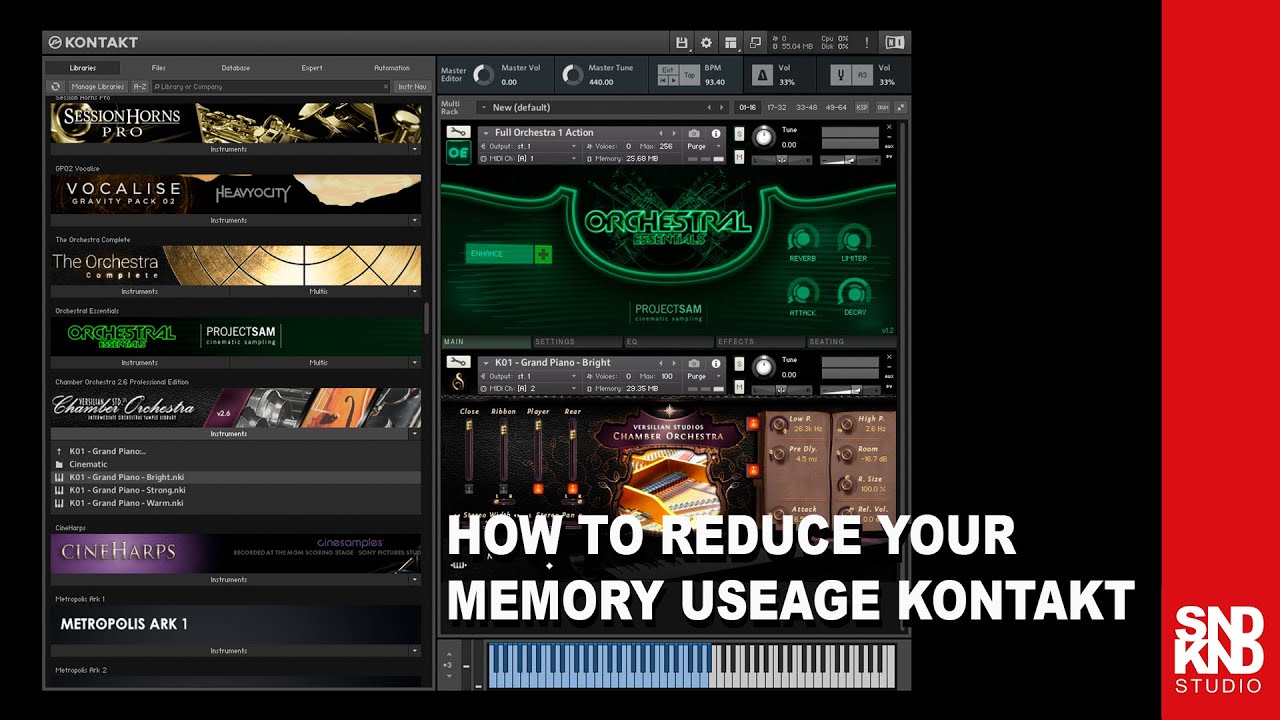Image resolution: width=1280 pixels, height=720 pixels.
Task: Switch to the Expert tab
Action: tap(312, 68)
